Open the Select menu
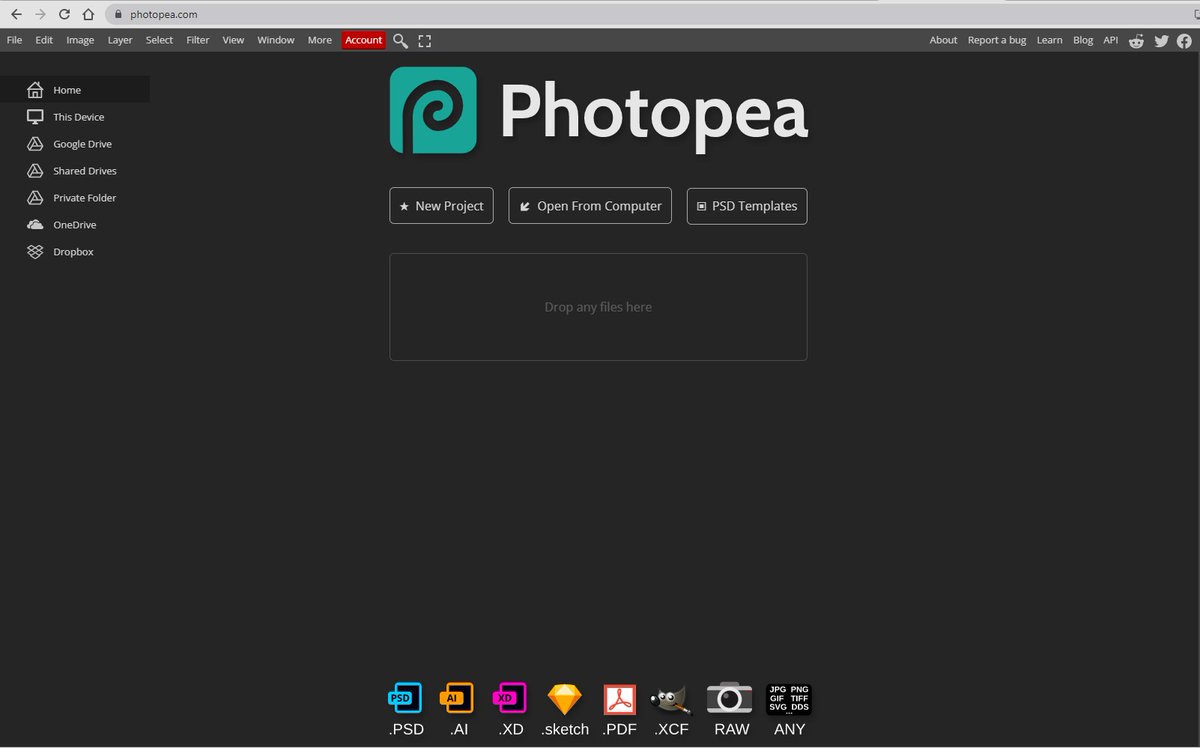Viewport: 1200px width, 748px height. (159, 40)
